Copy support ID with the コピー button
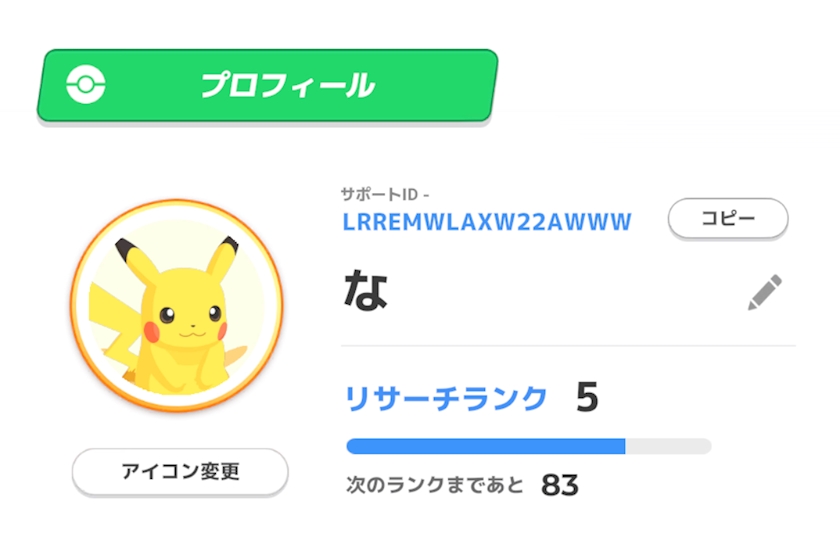The height and width of the screenshot is (552, 840). click(728, 218)
